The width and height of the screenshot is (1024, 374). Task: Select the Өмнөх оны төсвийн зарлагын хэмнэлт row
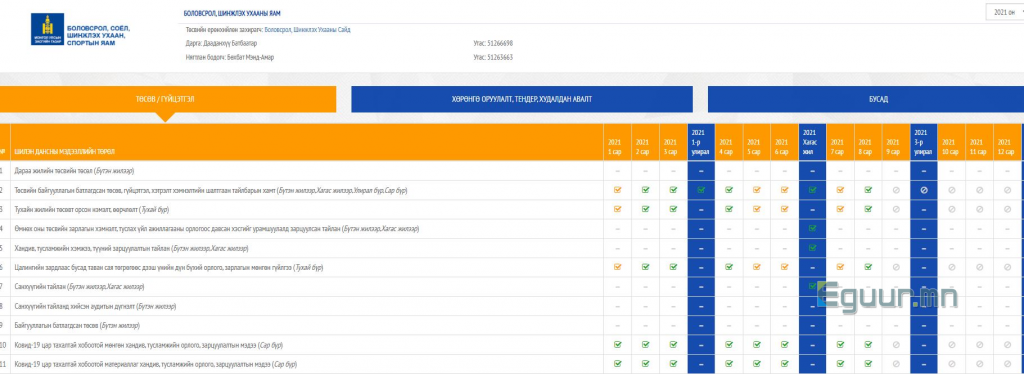(217, 228)
